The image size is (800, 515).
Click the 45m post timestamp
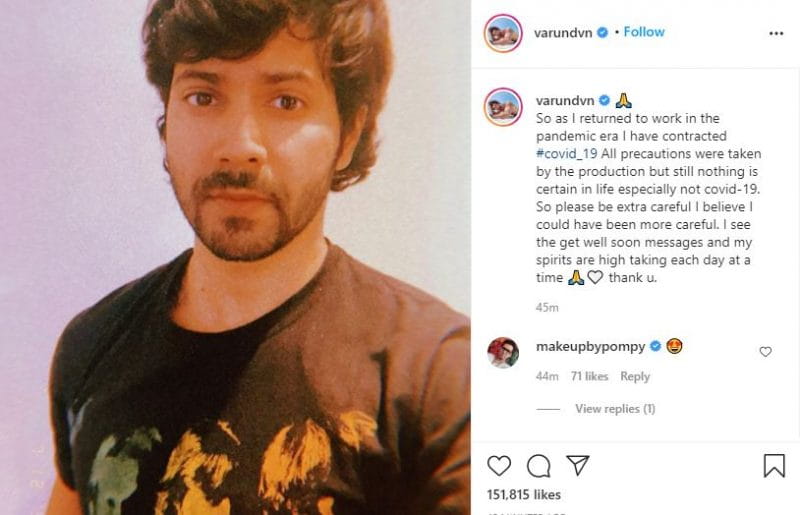coord(547,307)
